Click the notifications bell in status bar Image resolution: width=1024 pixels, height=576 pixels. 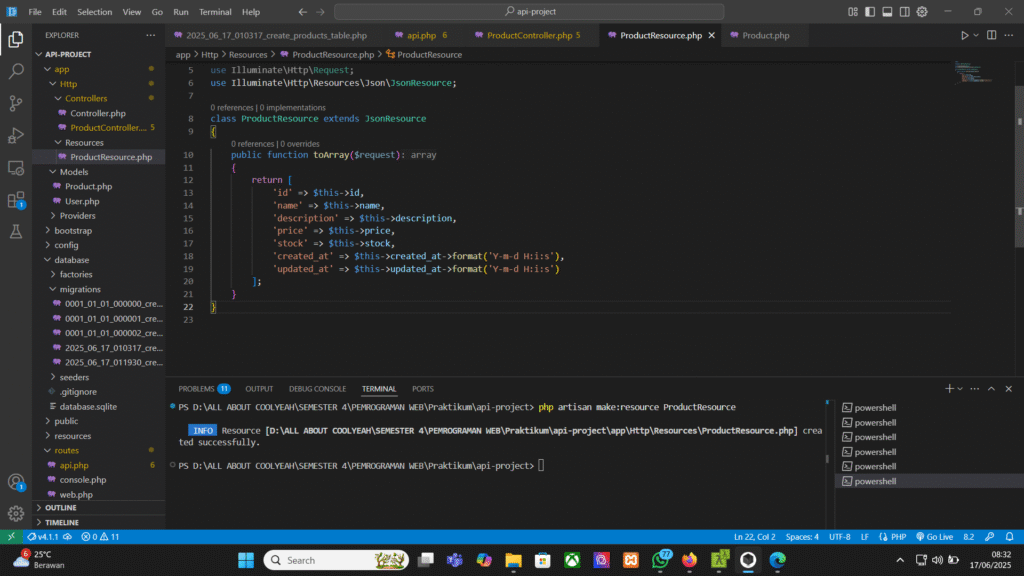(1008, 537)
